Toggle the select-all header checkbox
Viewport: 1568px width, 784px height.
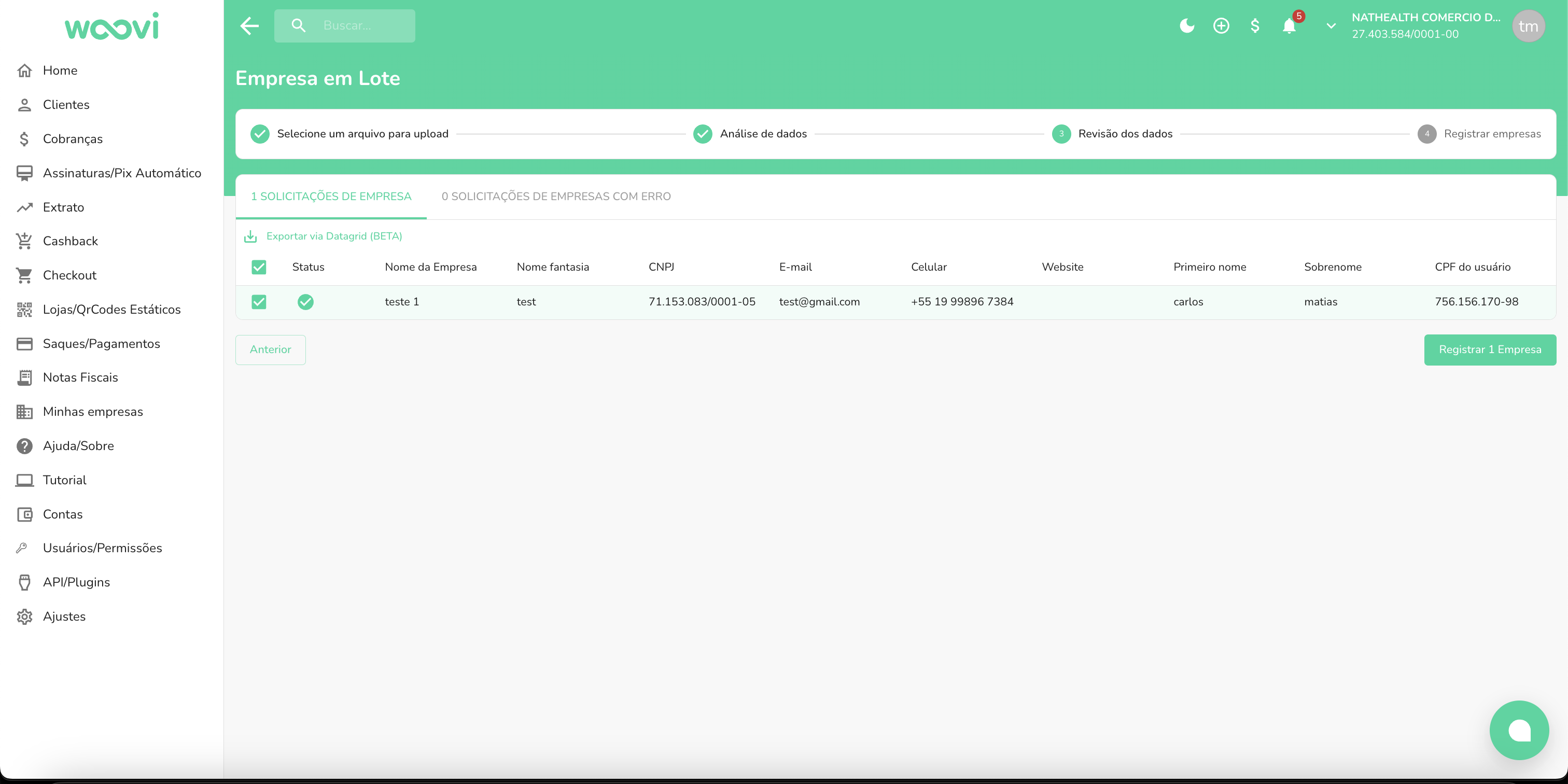click(259, 267)
